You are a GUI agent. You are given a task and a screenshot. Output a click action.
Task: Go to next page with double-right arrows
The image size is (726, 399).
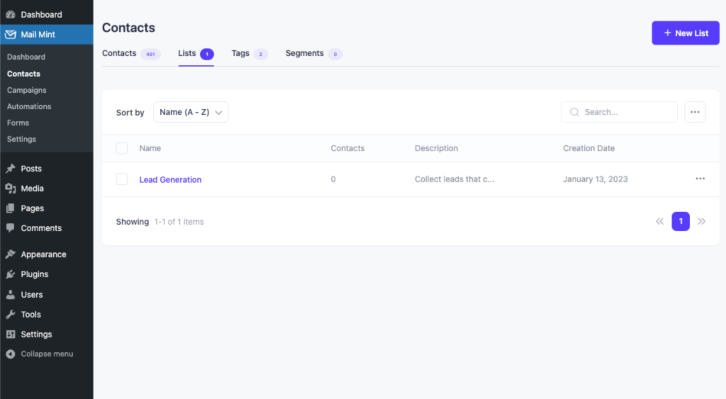[x=701, y=221]
